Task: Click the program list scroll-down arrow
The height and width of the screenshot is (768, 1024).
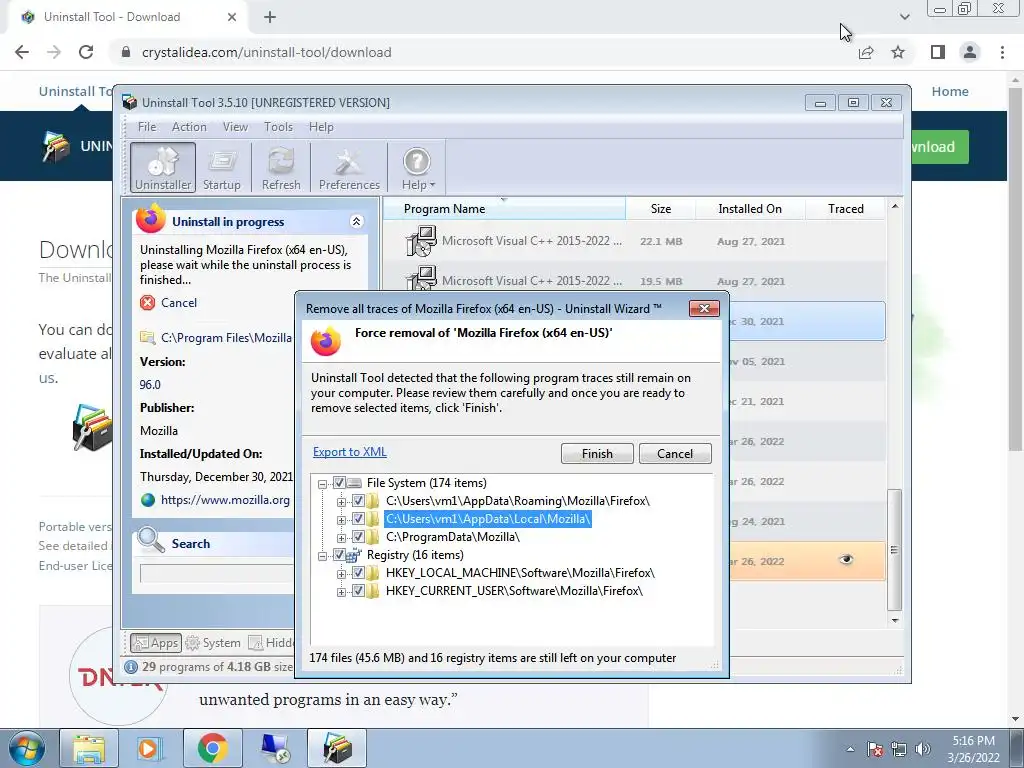Action: [x=895, y=620]
